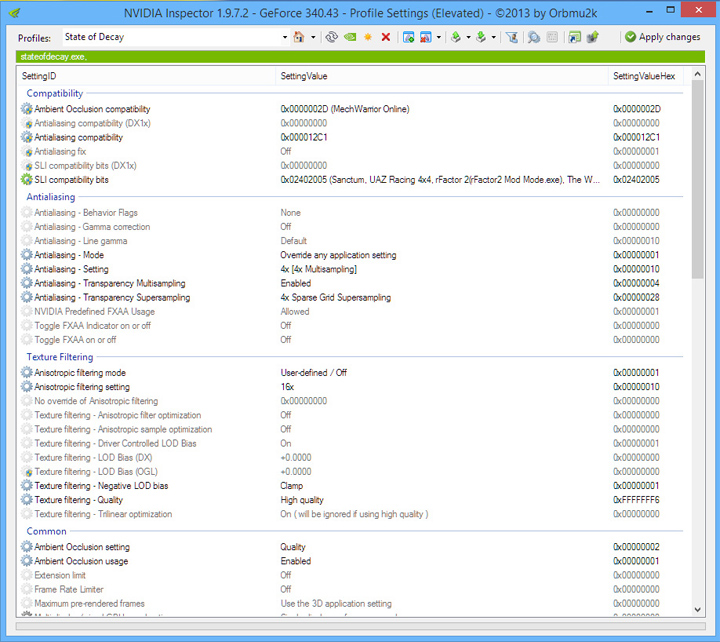Click the stateofdecay.exe label in green bar
Viewport: 720px width, 642px height.
[53, 57]
